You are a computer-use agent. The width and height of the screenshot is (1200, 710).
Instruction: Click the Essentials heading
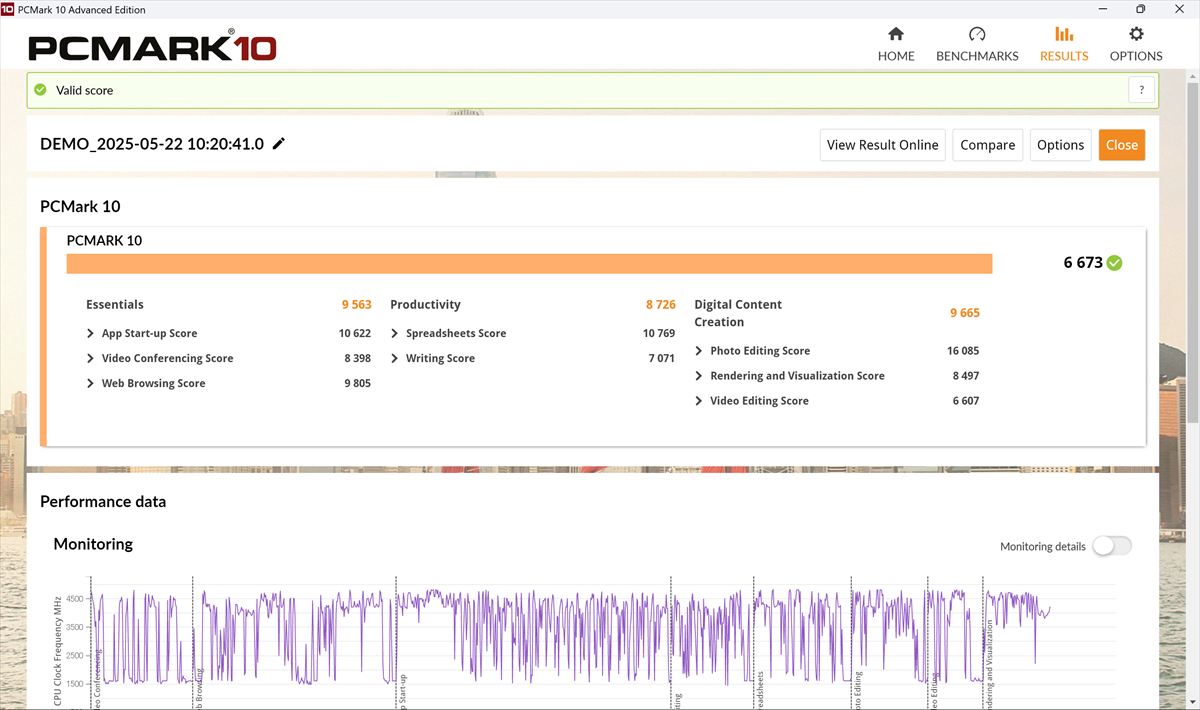[x=115, y=305]
